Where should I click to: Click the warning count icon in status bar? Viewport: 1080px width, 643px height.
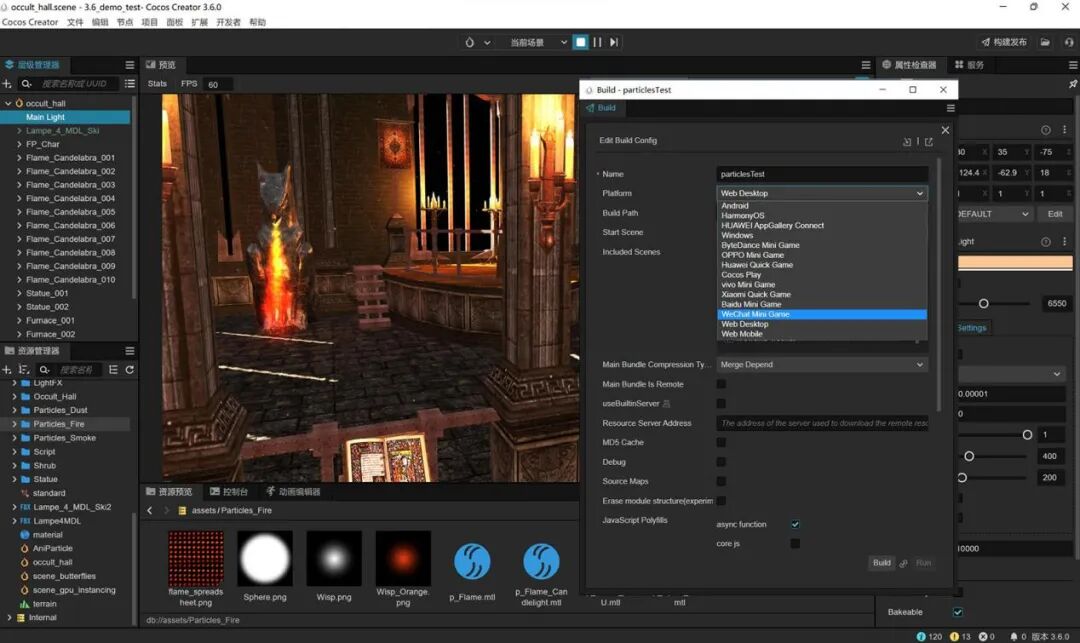click(x=954, y=636)
